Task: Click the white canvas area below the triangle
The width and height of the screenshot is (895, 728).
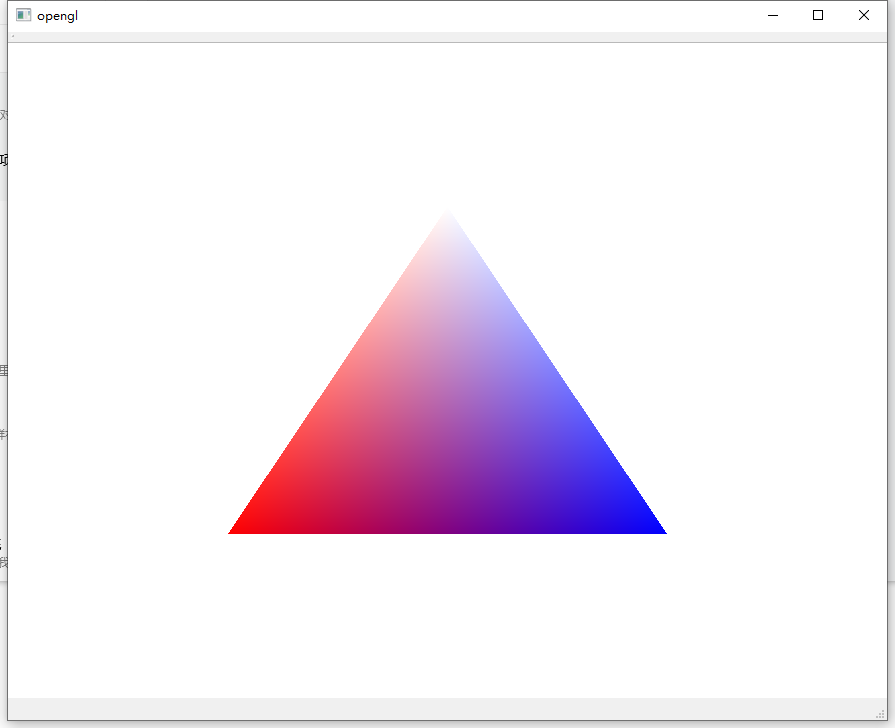Action: (x=447, y=620)
